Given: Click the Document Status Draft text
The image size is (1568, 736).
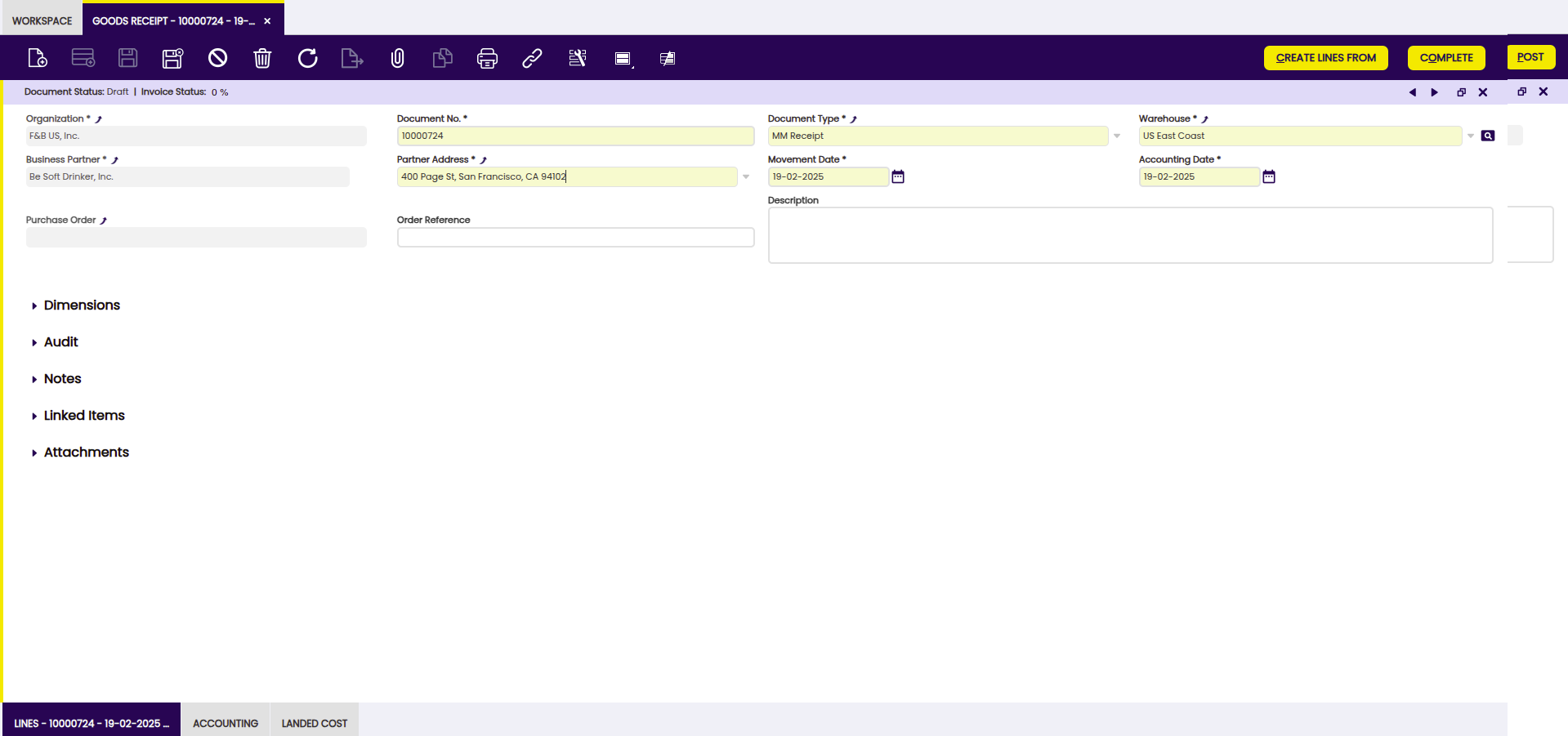Looking at the screenshot, I should [x=77, y=92].
